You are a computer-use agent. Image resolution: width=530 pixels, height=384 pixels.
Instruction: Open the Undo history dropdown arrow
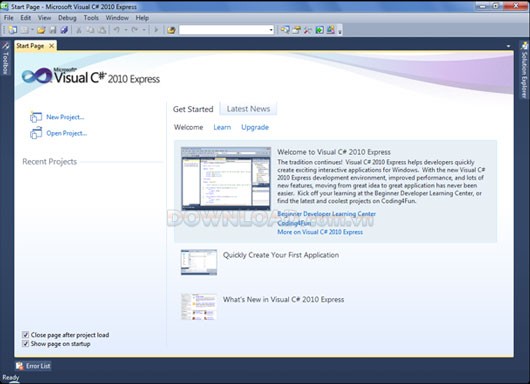click(126, 30)
